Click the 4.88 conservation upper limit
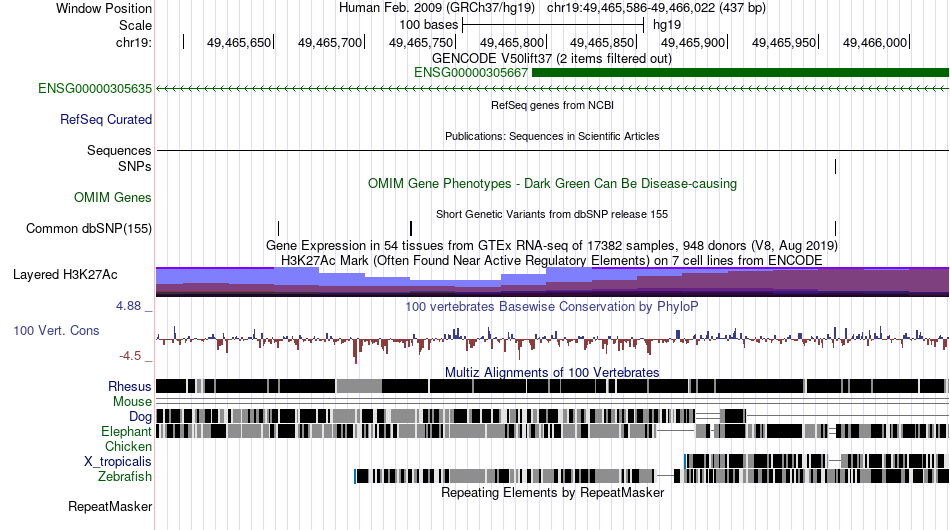Screen dimensions: 950x530 (x=128, y=306)
